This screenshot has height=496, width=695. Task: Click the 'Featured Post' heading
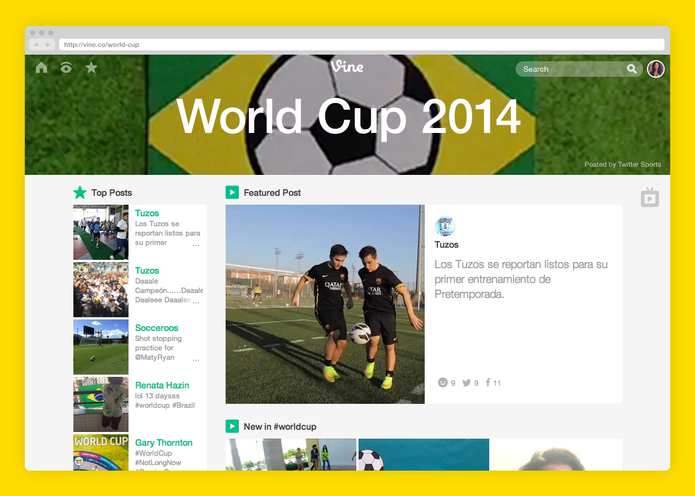tap(272, 193)
